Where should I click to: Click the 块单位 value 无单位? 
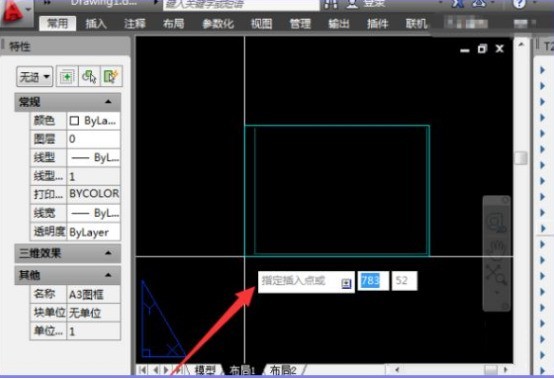[x=93, y=313]
